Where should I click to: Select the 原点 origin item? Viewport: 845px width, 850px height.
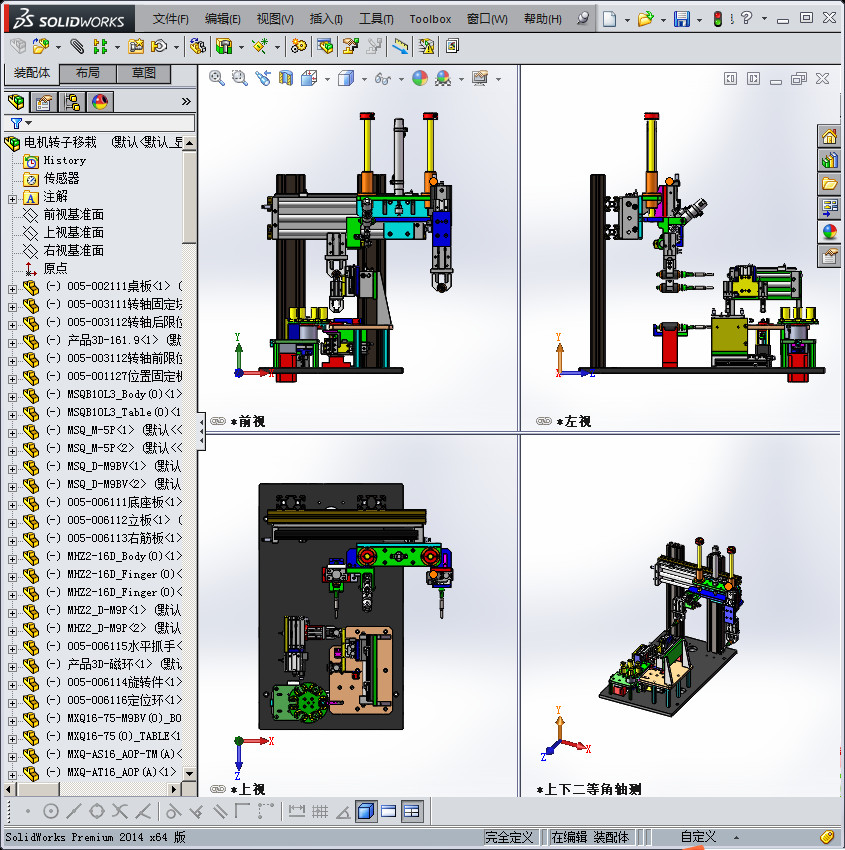(x=55, y=268)
